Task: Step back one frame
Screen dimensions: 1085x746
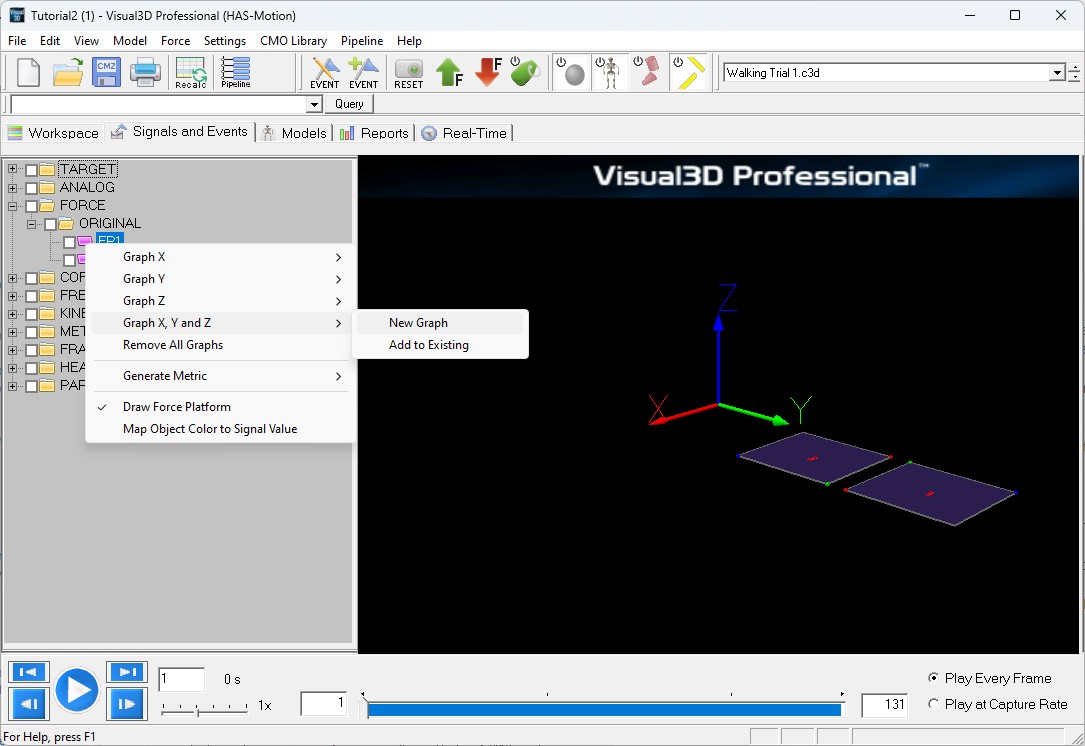Action: 28,704
